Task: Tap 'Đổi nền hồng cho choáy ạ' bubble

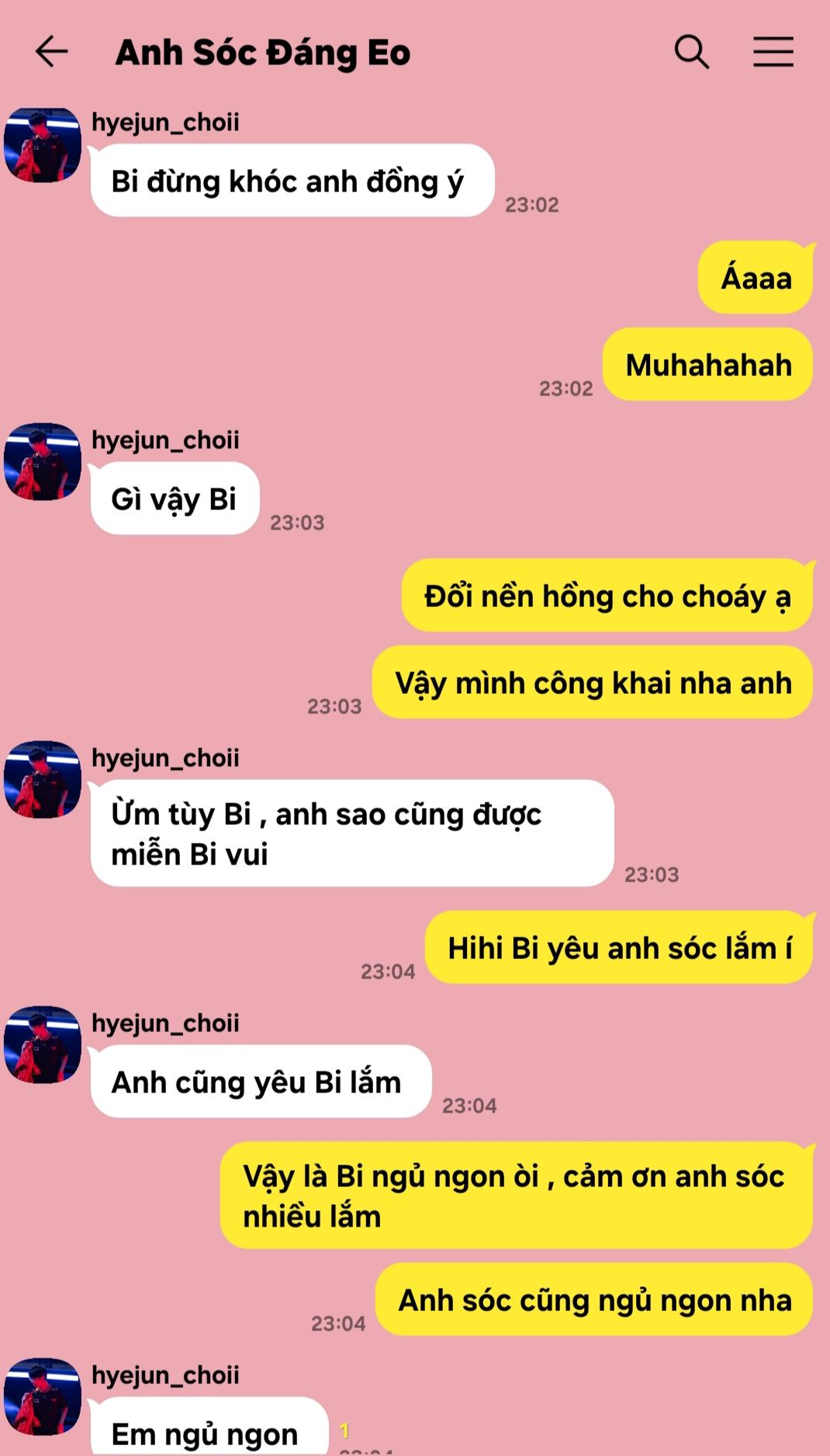Action: pyautogui.click(x=607, y=595)
